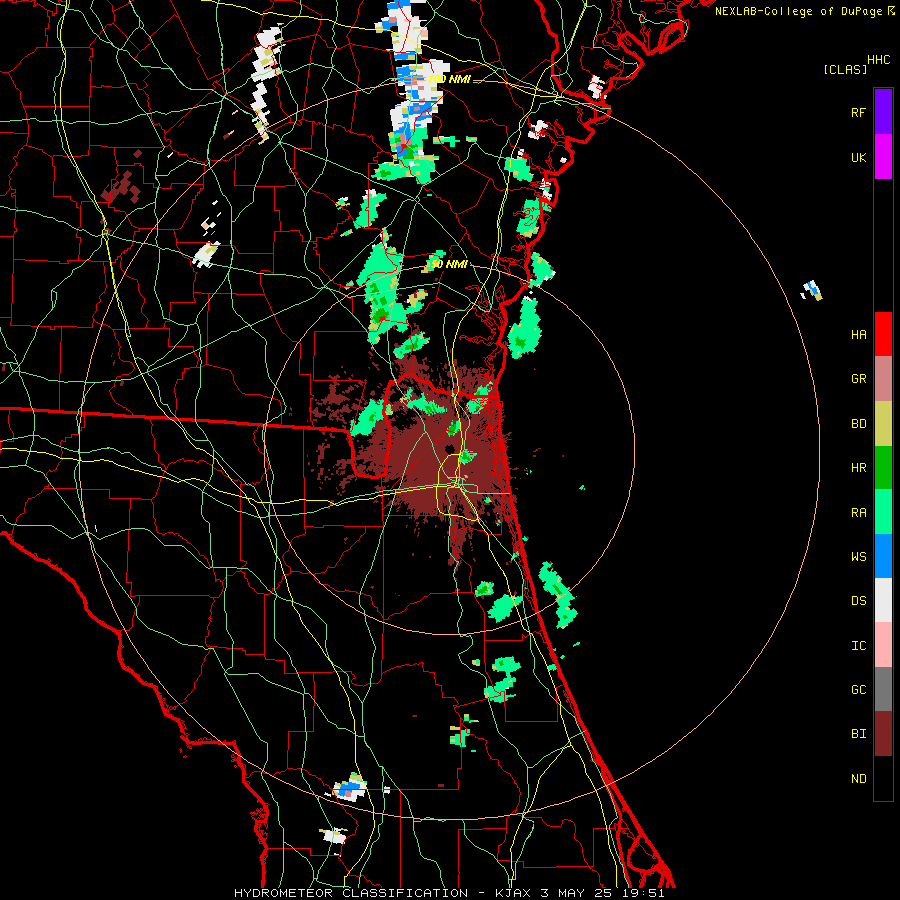The width and height of the screenshot is (900, 900).
Task: Click the 'HHC' product label
Action: 878,60
